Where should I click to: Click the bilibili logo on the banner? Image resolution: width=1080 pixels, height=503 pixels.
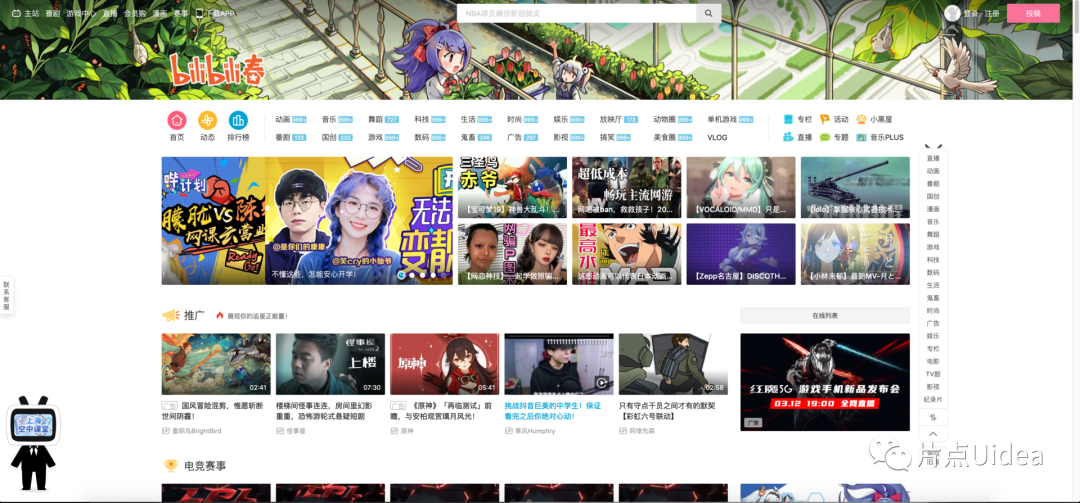(217, 70)
